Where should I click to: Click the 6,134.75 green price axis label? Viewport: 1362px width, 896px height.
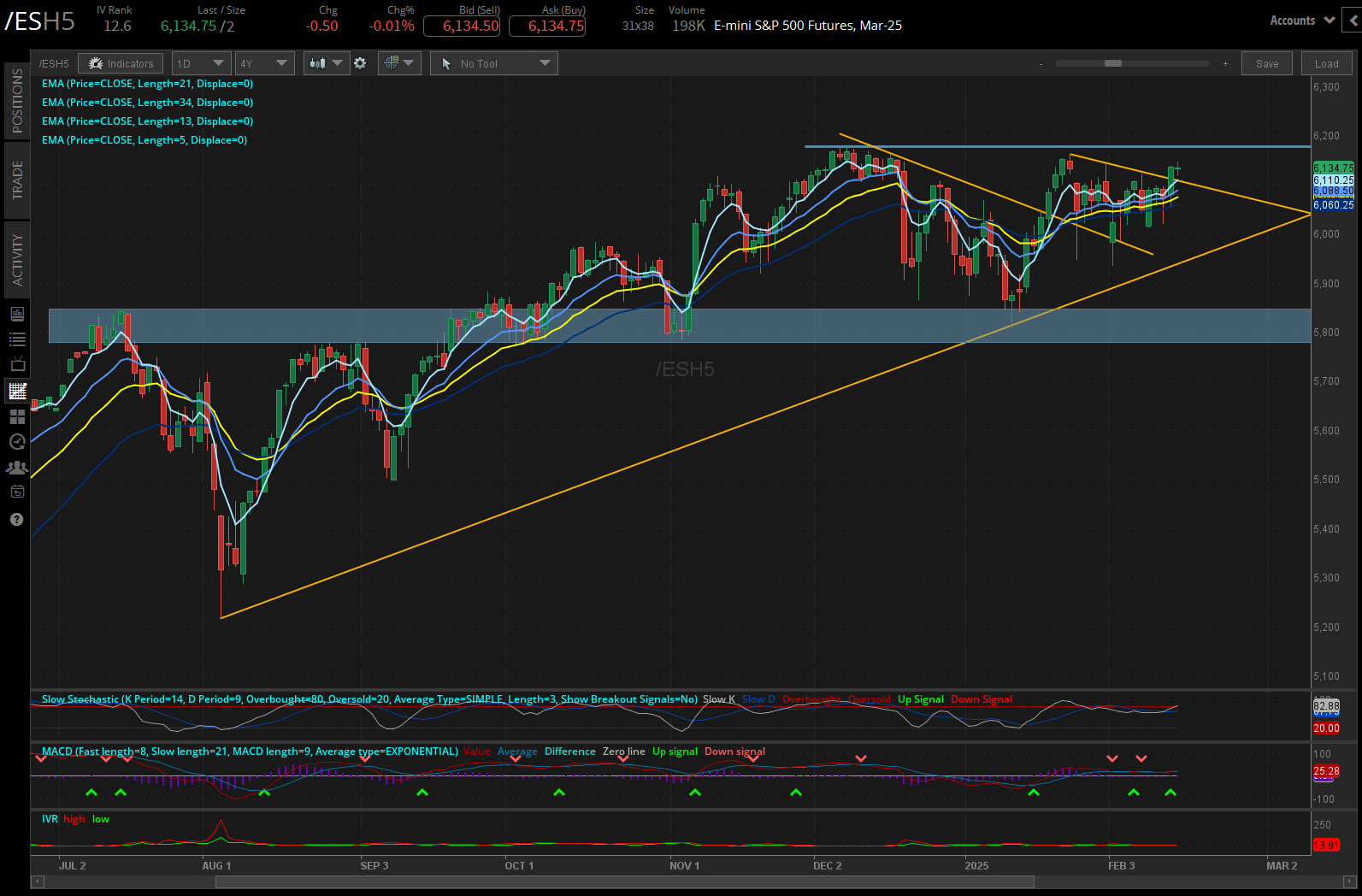tap(1334, 168)
